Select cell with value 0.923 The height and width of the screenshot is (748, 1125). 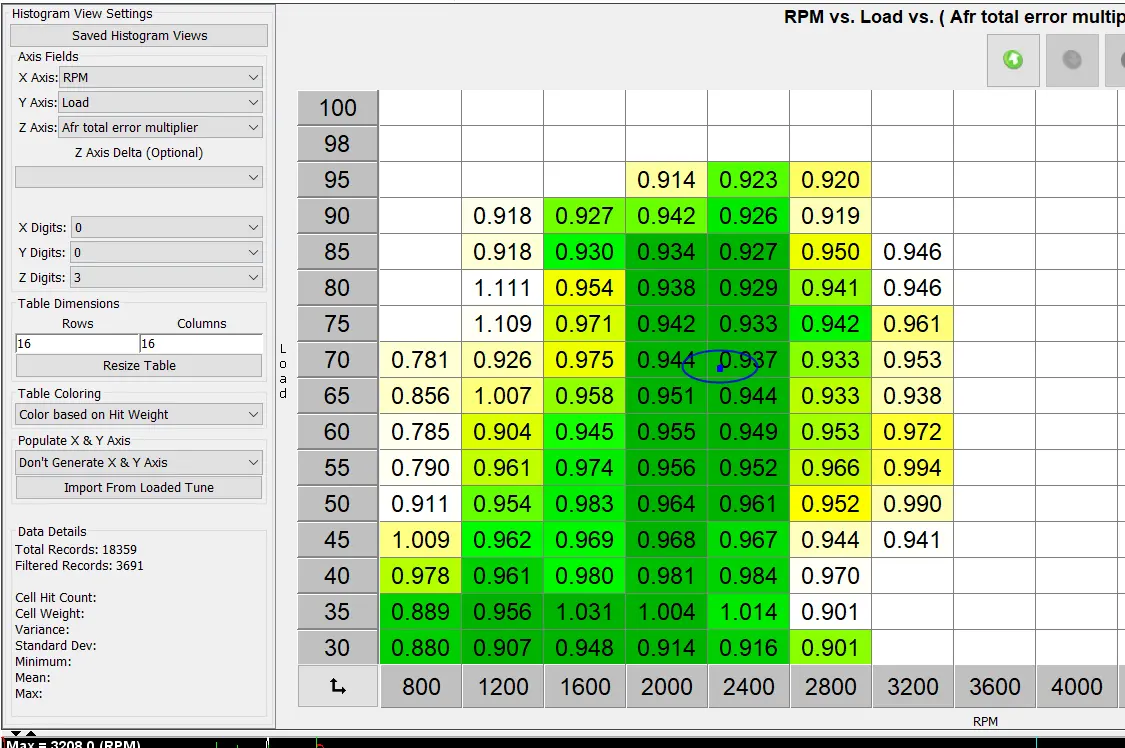748,179
